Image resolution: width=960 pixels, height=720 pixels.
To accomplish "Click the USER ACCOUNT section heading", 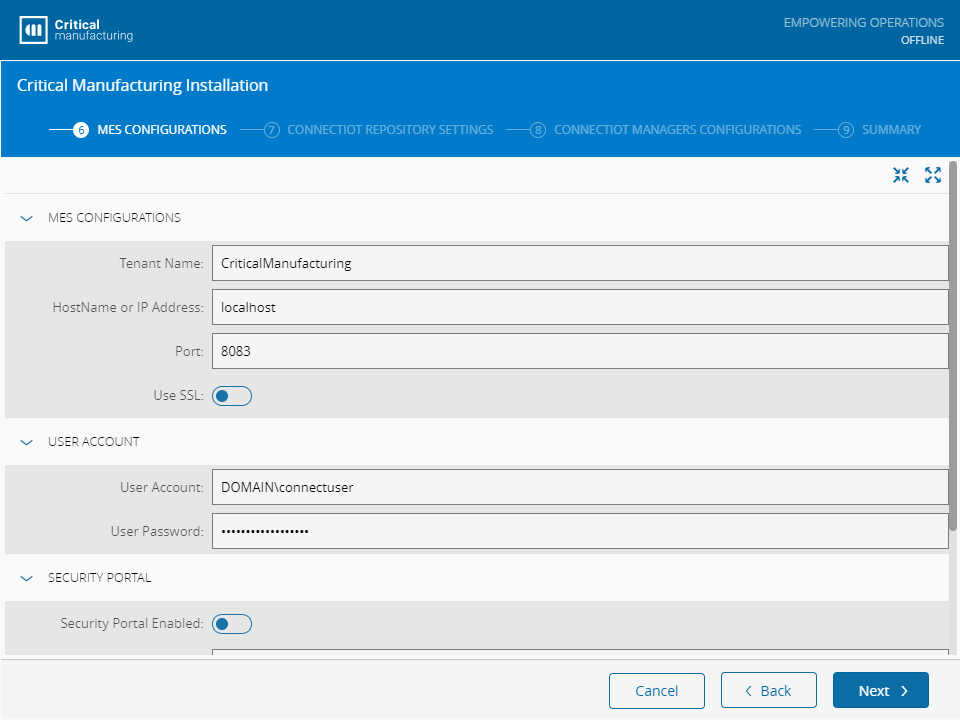I will (94, 442).
